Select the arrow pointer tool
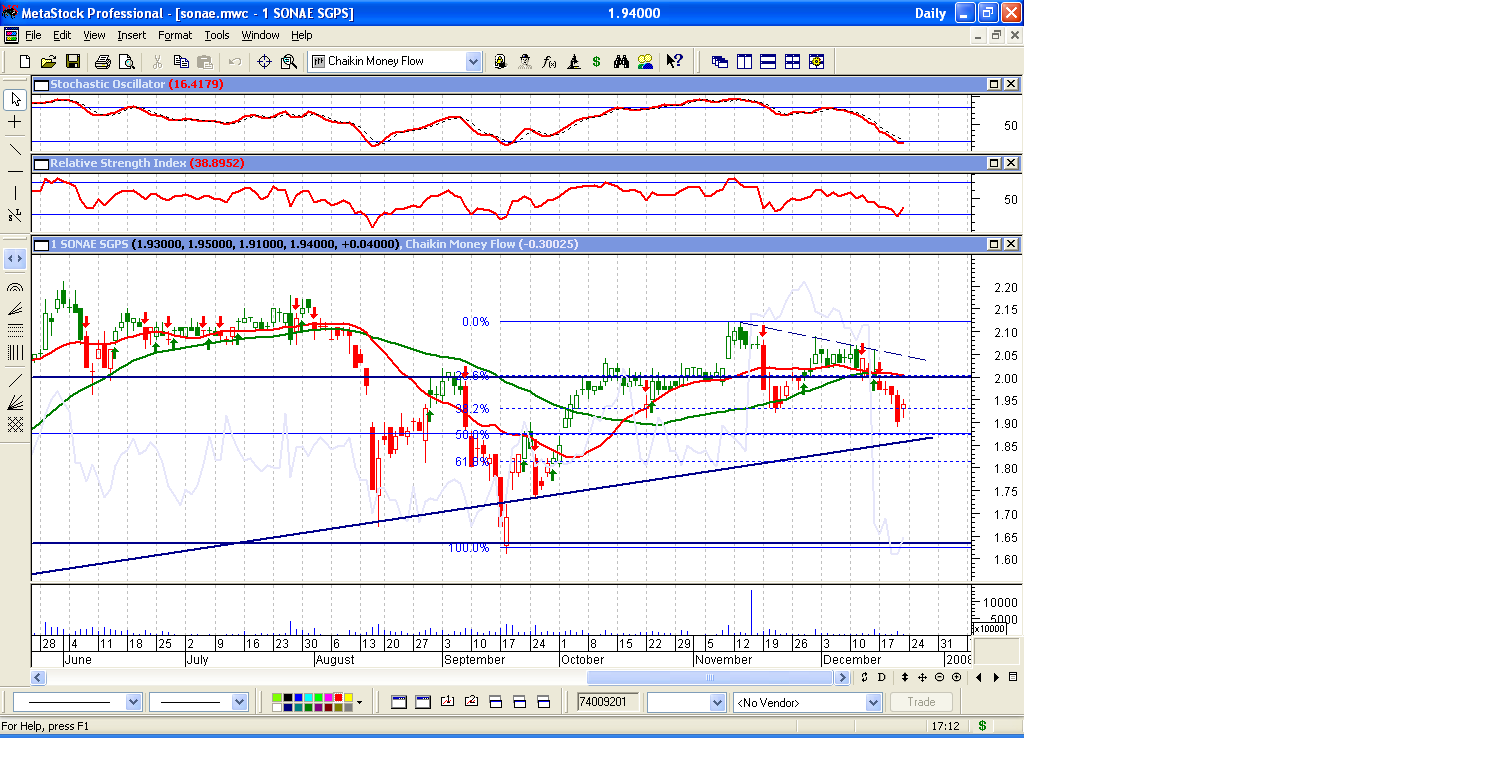1498x768 pixels. pyautogui.click(x=15, y=99)
